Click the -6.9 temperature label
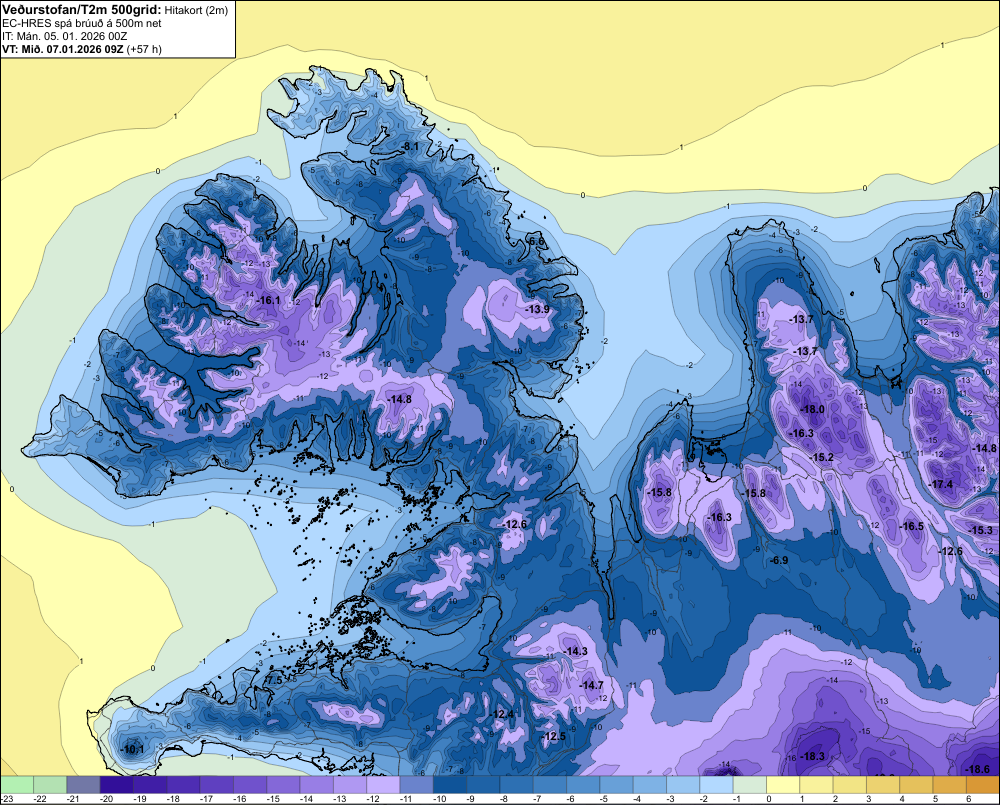The width and height of the screenshot is (1000, 805). [779, 560]
